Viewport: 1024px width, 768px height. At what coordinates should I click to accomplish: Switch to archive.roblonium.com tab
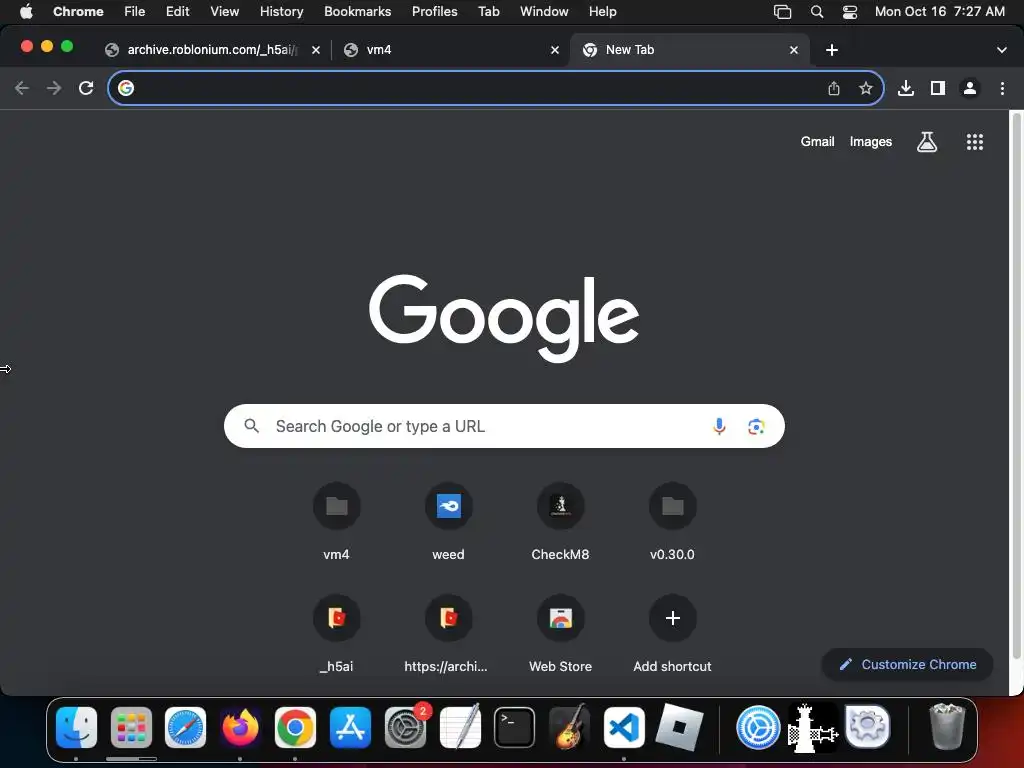(212, 50)
